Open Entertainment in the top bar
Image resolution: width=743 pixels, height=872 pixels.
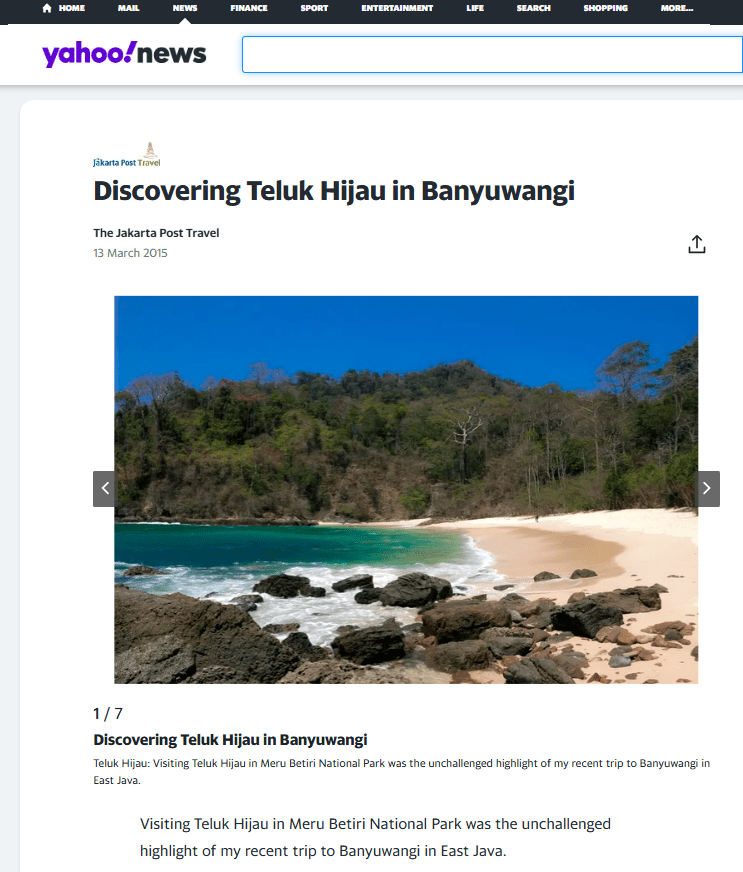(397, 8)
